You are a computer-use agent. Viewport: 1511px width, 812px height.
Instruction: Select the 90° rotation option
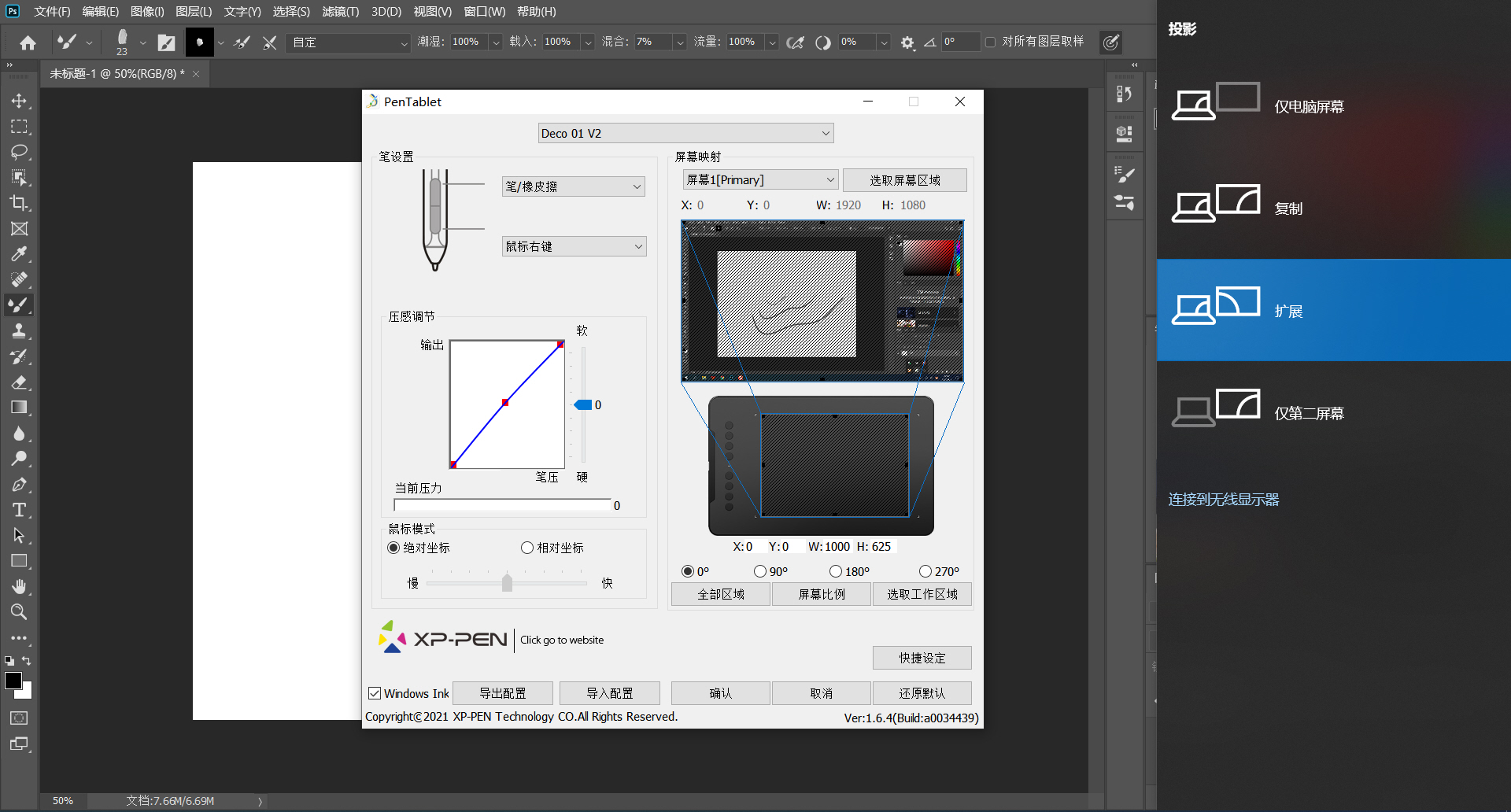point(760,571)
